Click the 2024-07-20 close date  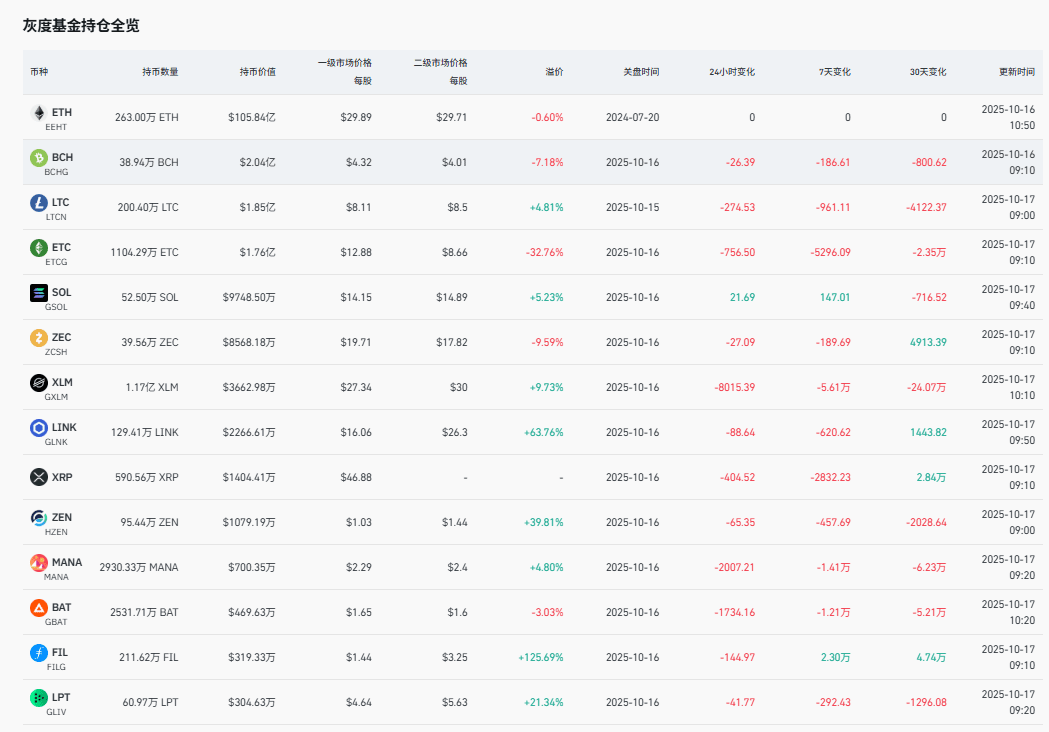click(x=632, y=117)
